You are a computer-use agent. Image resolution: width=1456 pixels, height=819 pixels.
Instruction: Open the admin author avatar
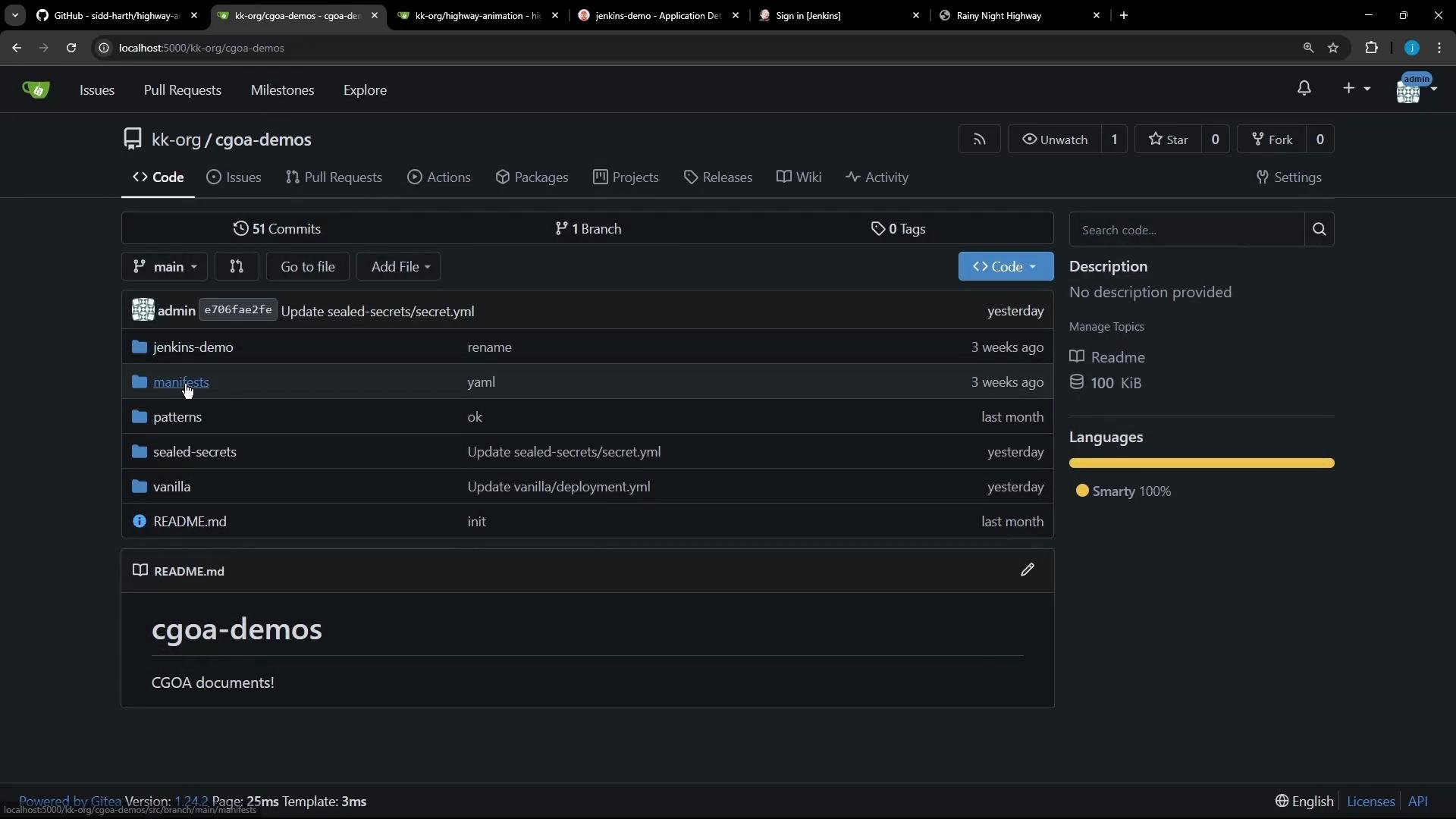tap(143, 310)
